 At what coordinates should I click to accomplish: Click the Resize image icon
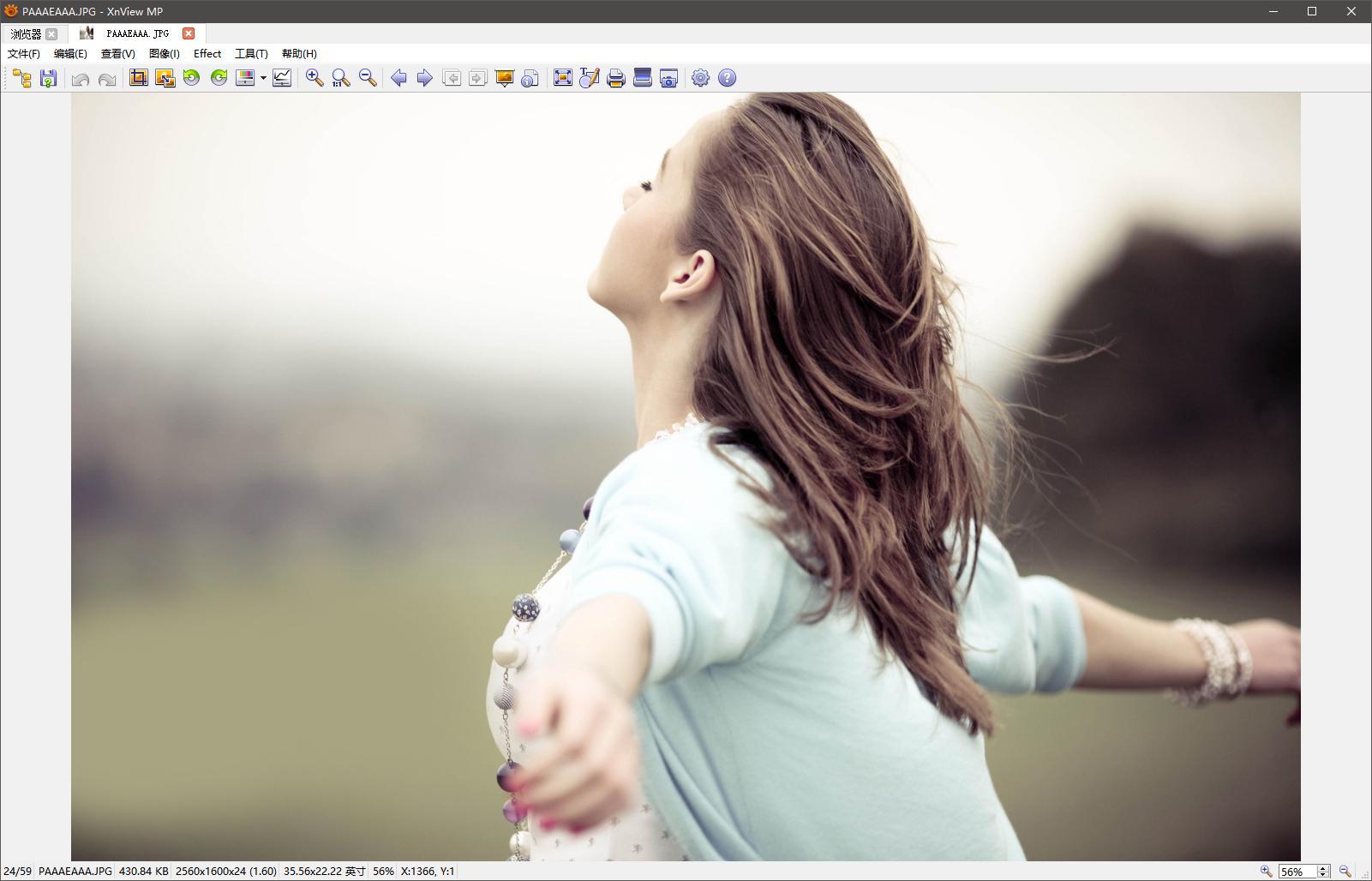[x=165, y=78]
